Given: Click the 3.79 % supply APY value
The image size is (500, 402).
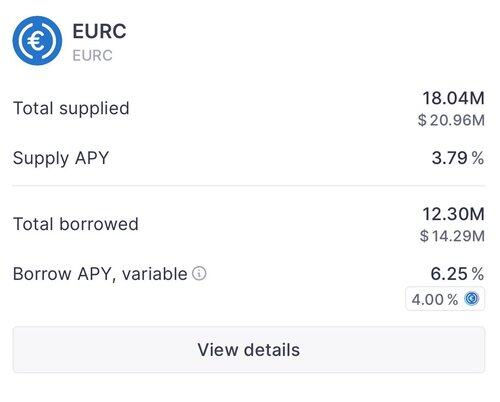Looking at the screenshot, I should [x=458, y=158].
